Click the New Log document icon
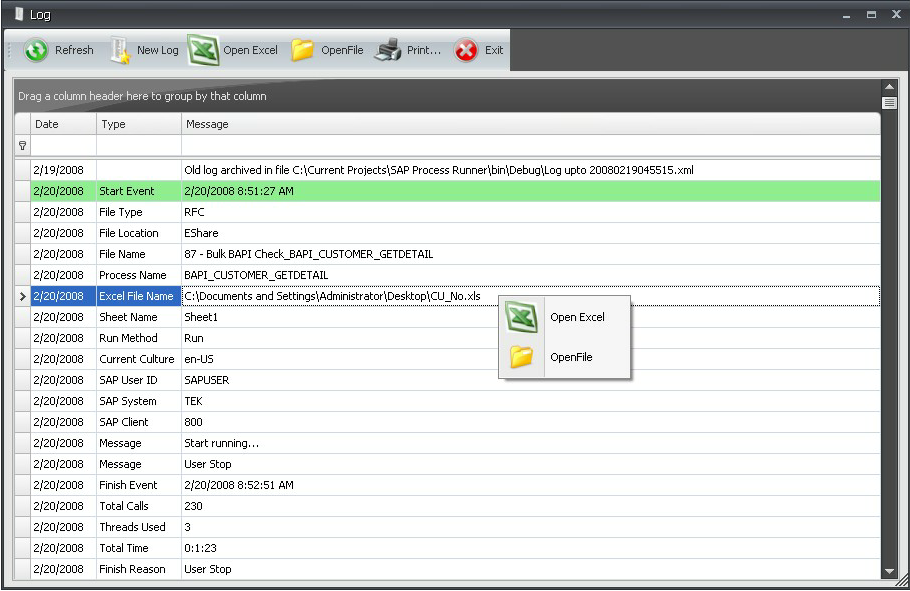 (120, 50)
